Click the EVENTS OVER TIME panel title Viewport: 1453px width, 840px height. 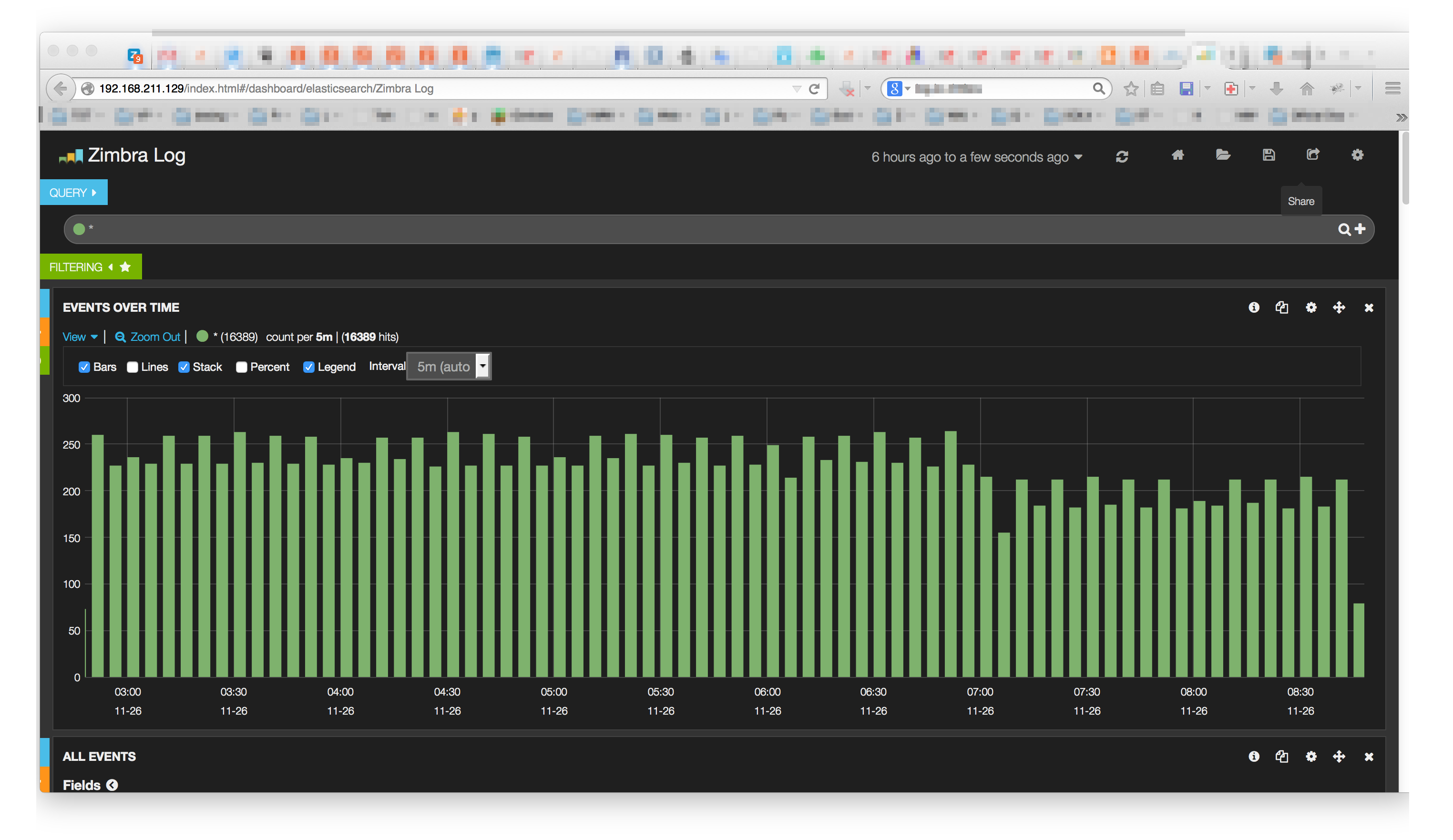pos(121,308)
